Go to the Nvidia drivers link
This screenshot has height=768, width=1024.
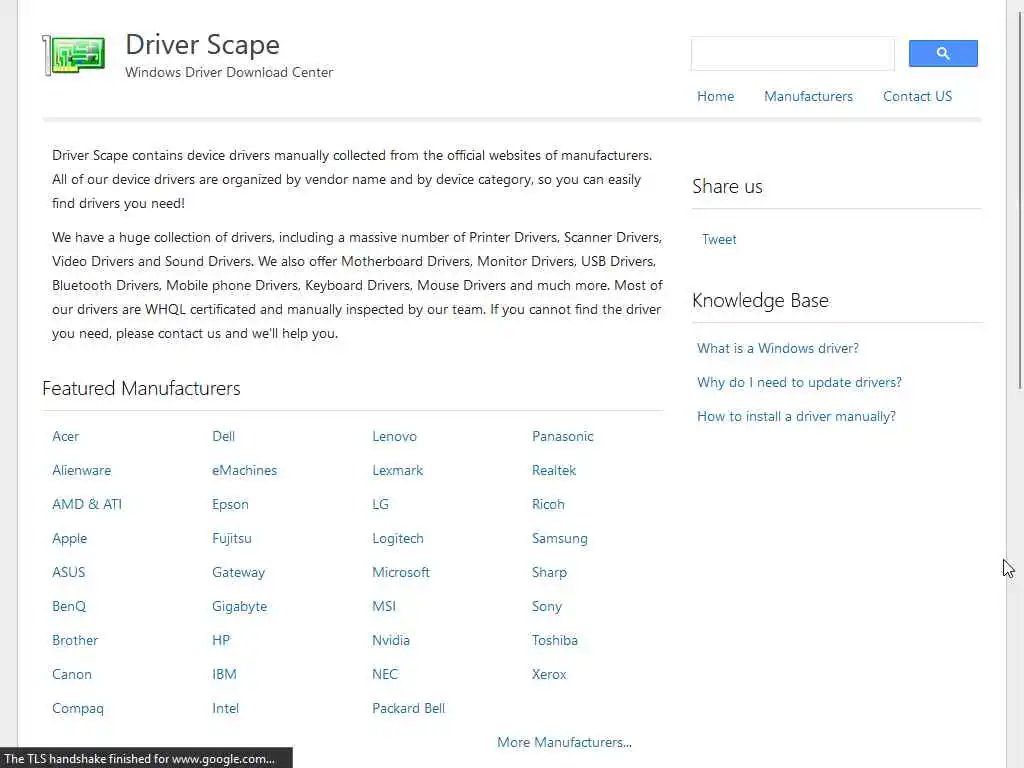[391, 640]
